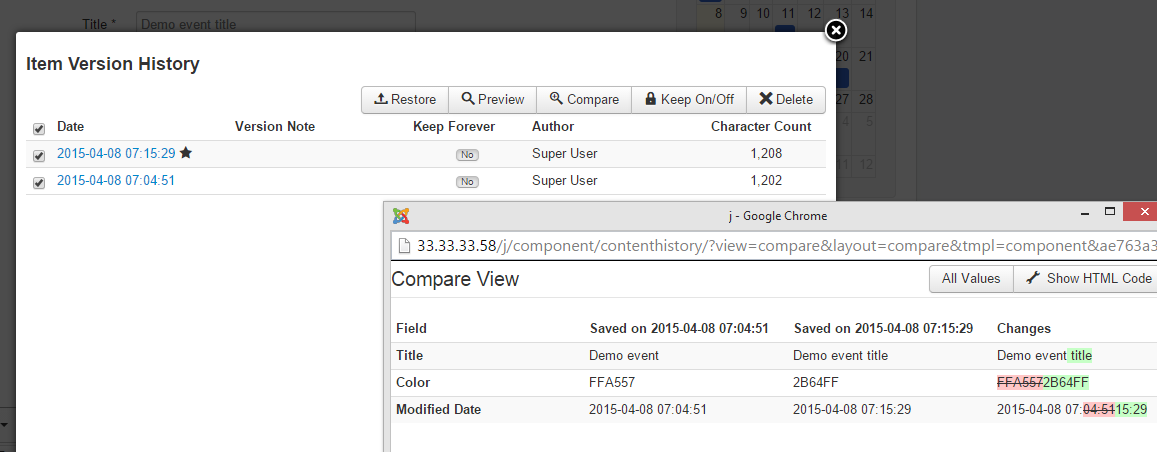Click the star icon beside current version
Image resolution: width=1157 pixels, height=452 pixels.
tap(185, 154)
